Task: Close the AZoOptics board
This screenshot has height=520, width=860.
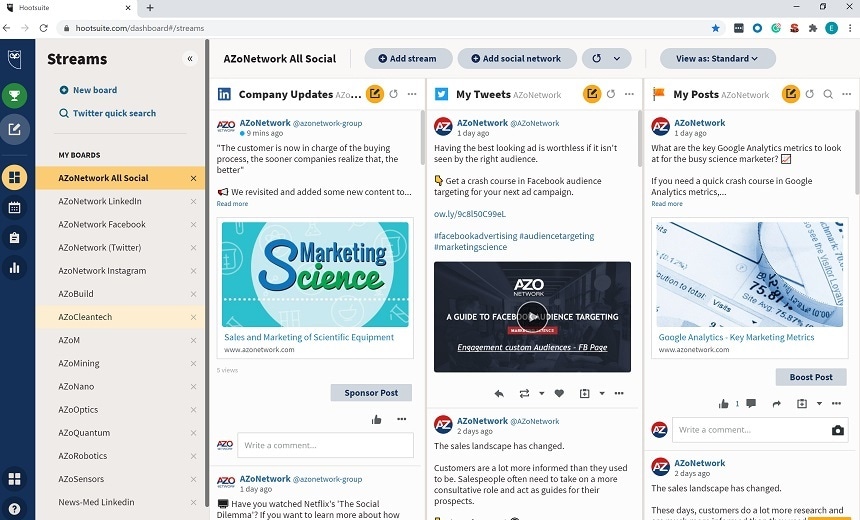Action: click(193, 410)
